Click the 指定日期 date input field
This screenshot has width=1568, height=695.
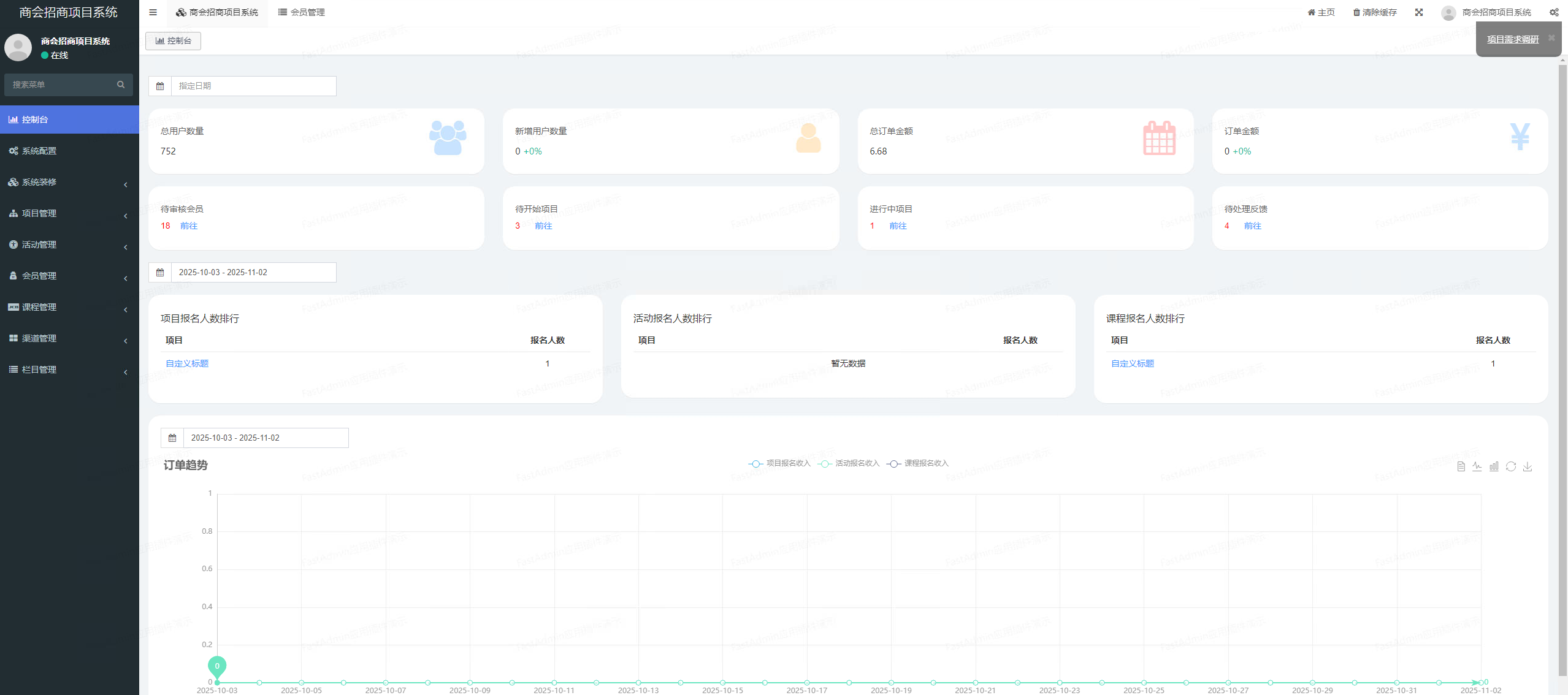(253, 86)
